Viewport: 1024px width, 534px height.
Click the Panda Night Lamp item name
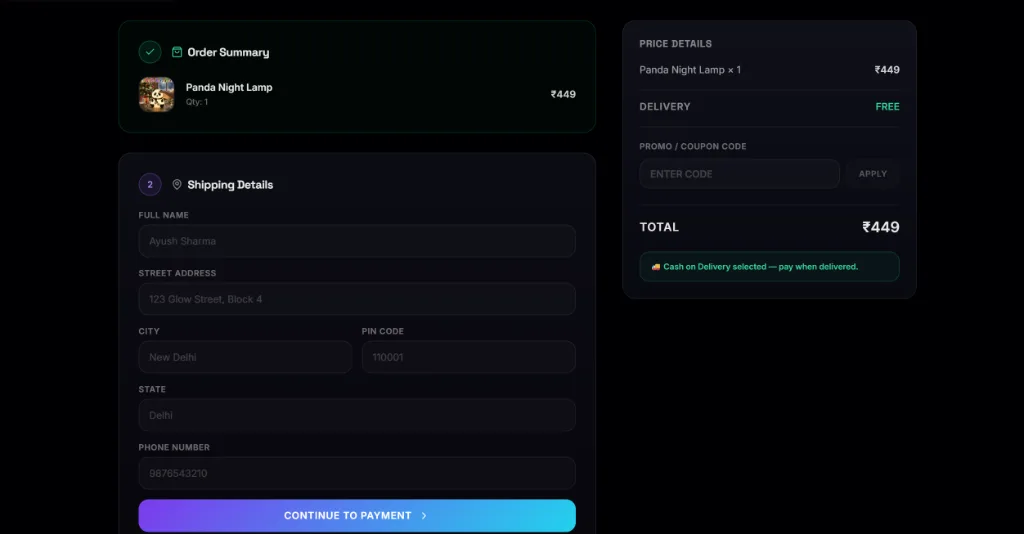point(229,87)
